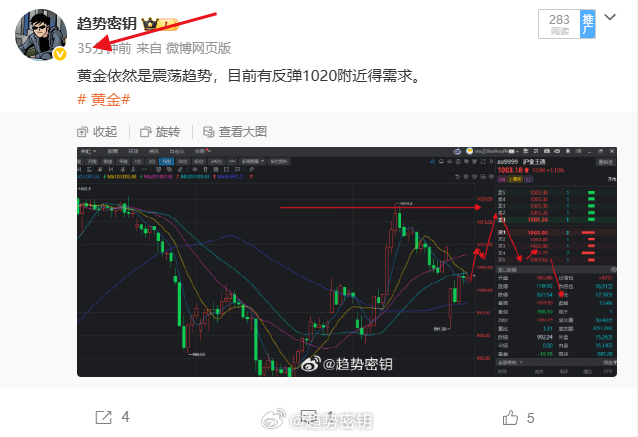Click the repost share icon
638x437 pixels.
point(103,417)
